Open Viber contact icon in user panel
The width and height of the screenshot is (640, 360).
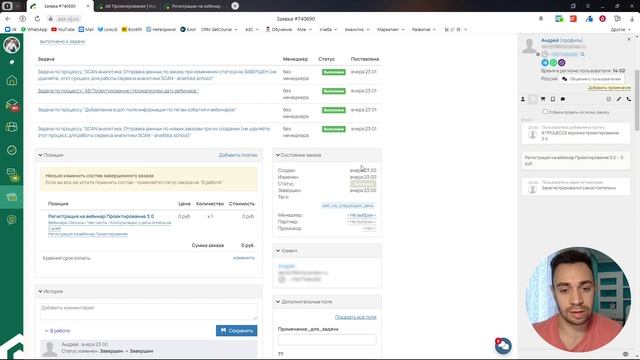coord(562,62)
